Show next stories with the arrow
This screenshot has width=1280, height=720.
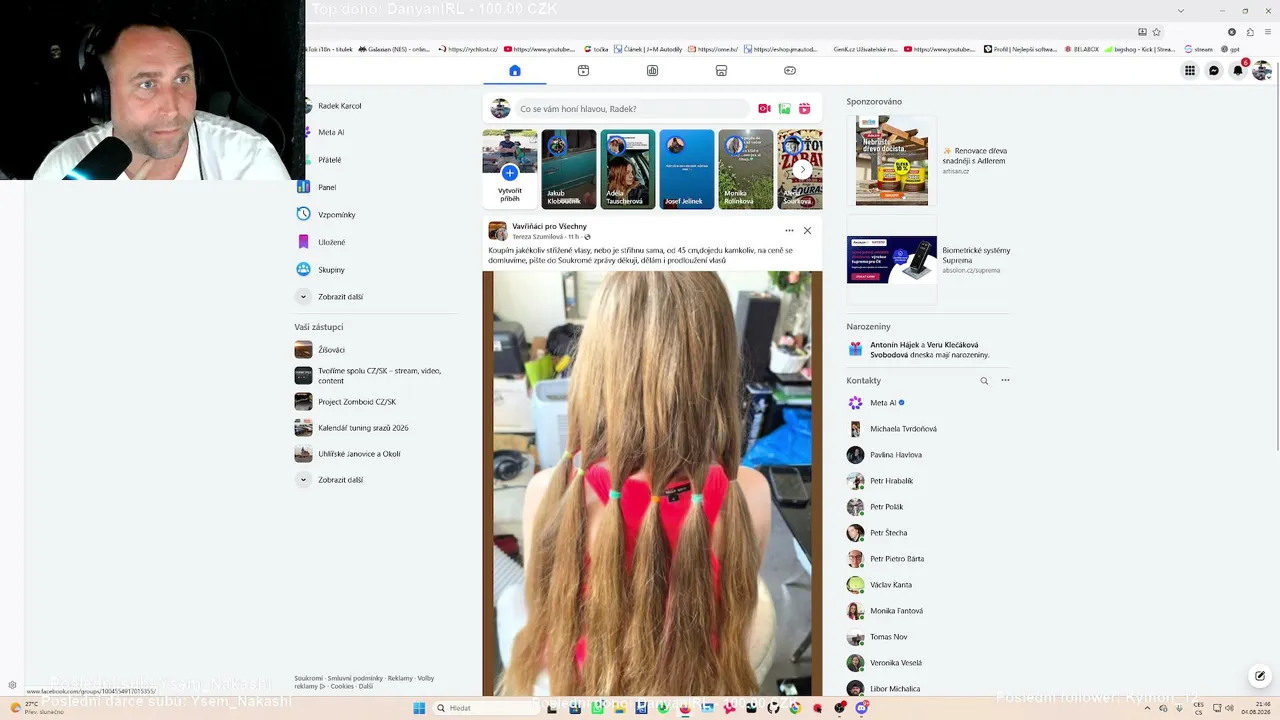click(x=802, y=170)
